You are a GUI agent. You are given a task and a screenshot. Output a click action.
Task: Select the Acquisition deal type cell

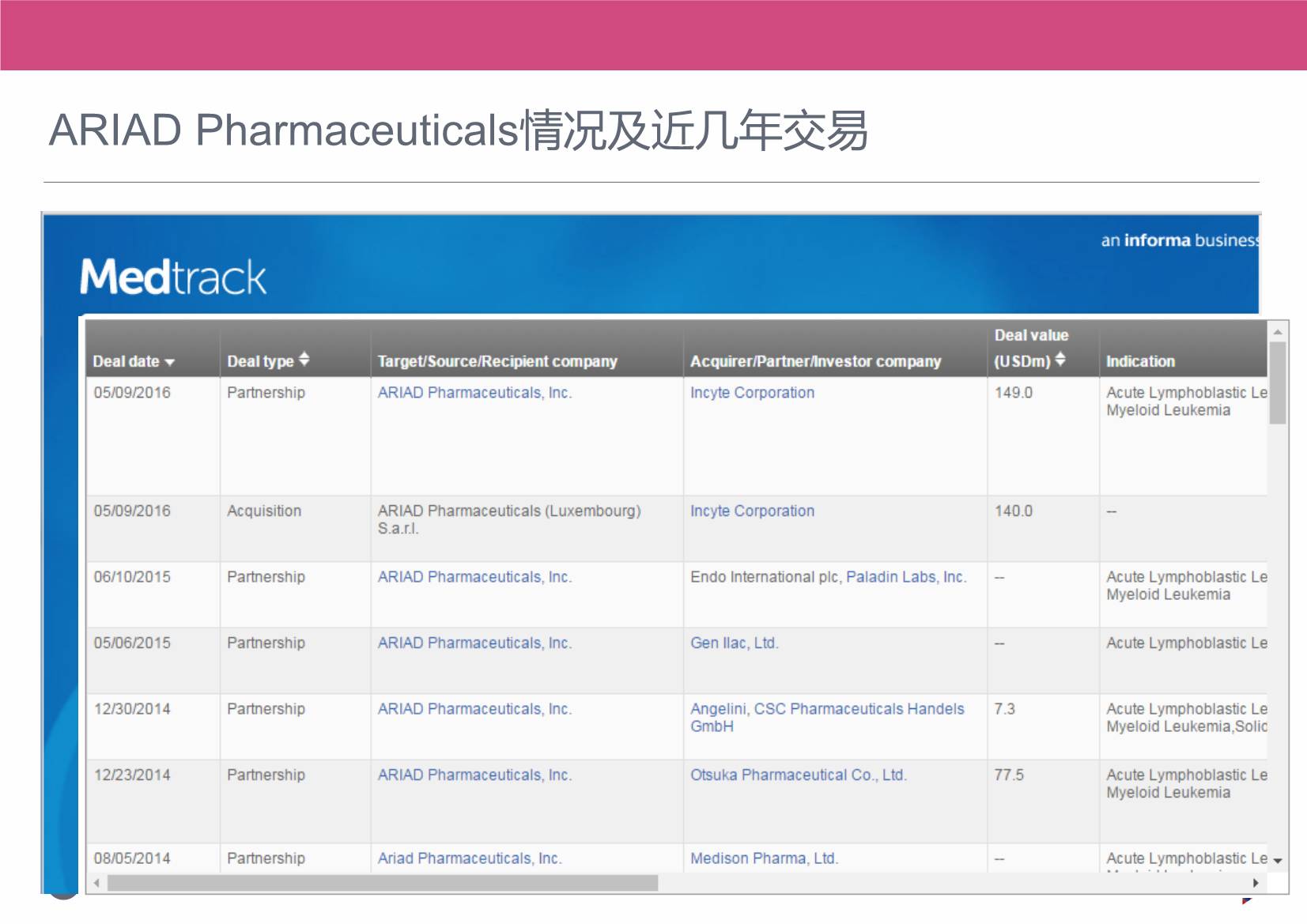295,529
